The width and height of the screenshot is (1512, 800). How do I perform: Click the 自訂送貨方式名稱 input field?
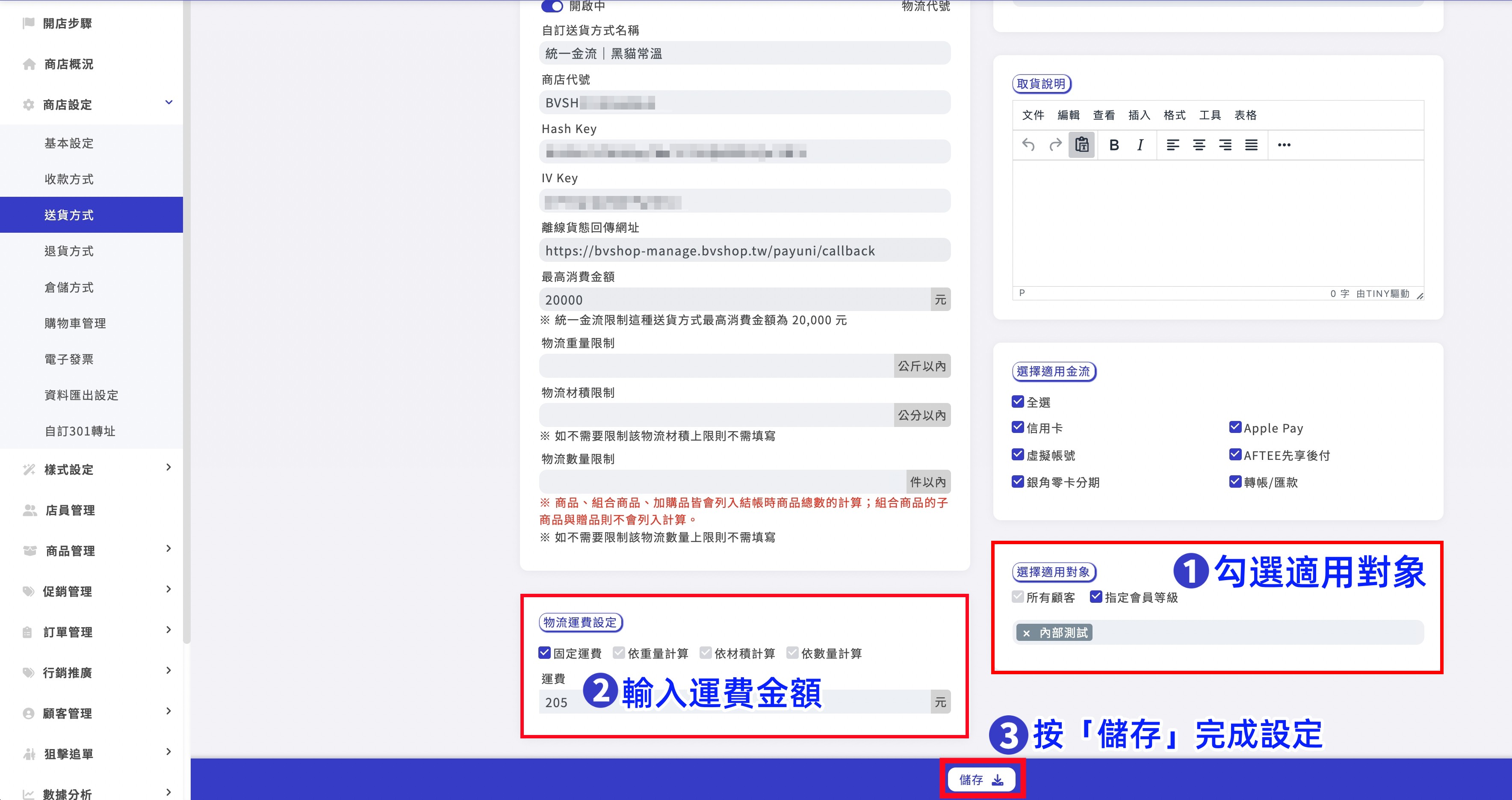click(745, 53)
